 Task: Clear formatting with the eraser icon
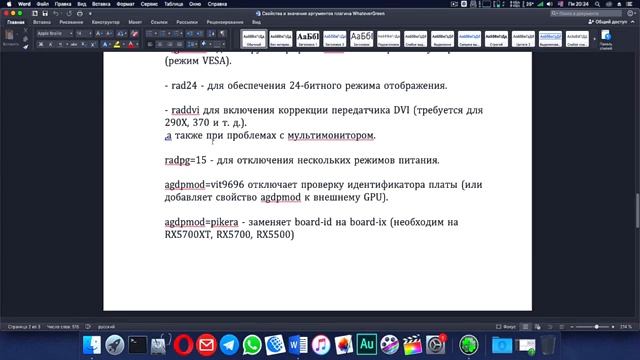coord(134,33)
